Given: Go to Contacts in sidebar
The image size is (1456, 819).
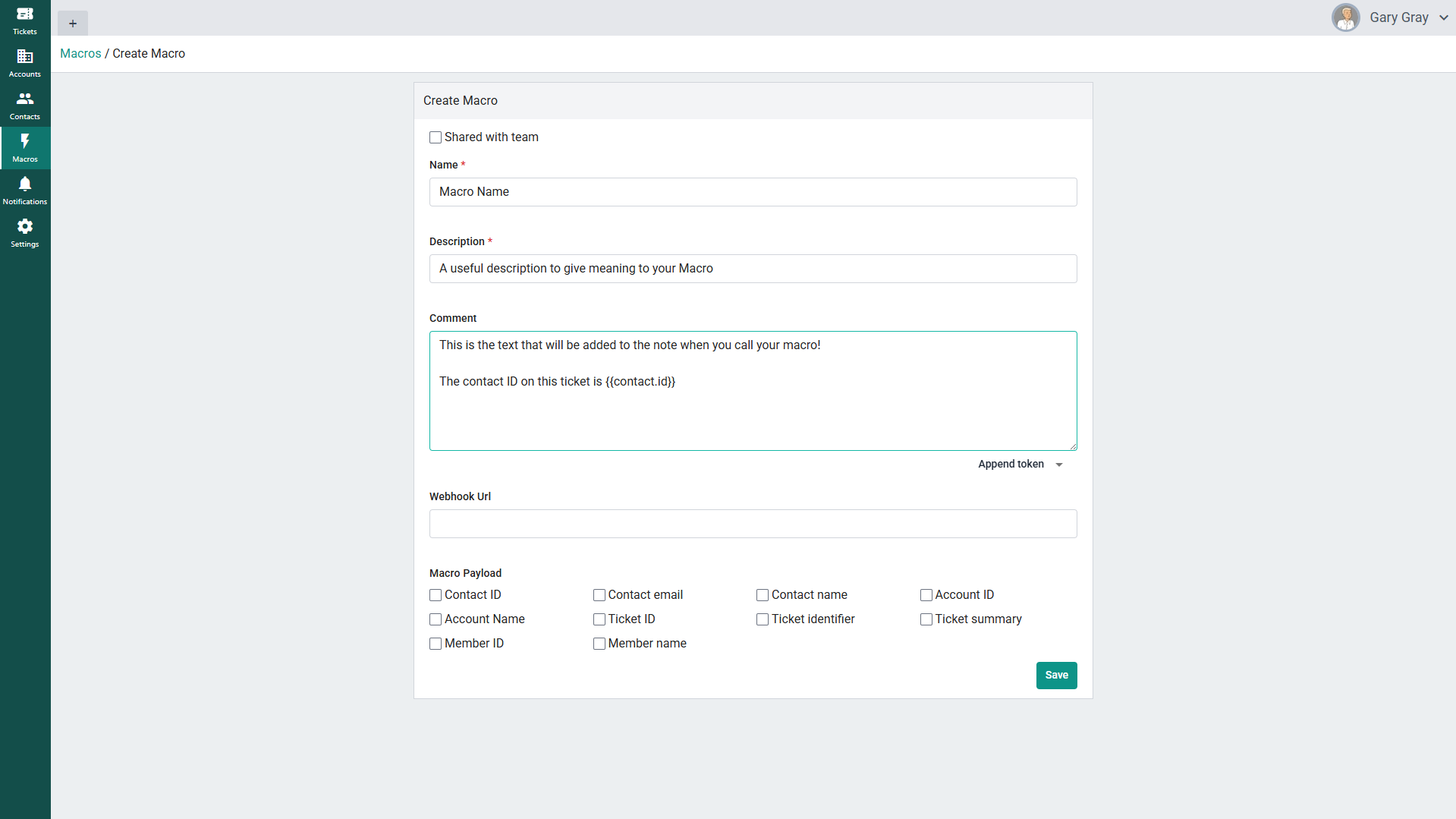Looking at the screenshot, I should pos(25,99).
